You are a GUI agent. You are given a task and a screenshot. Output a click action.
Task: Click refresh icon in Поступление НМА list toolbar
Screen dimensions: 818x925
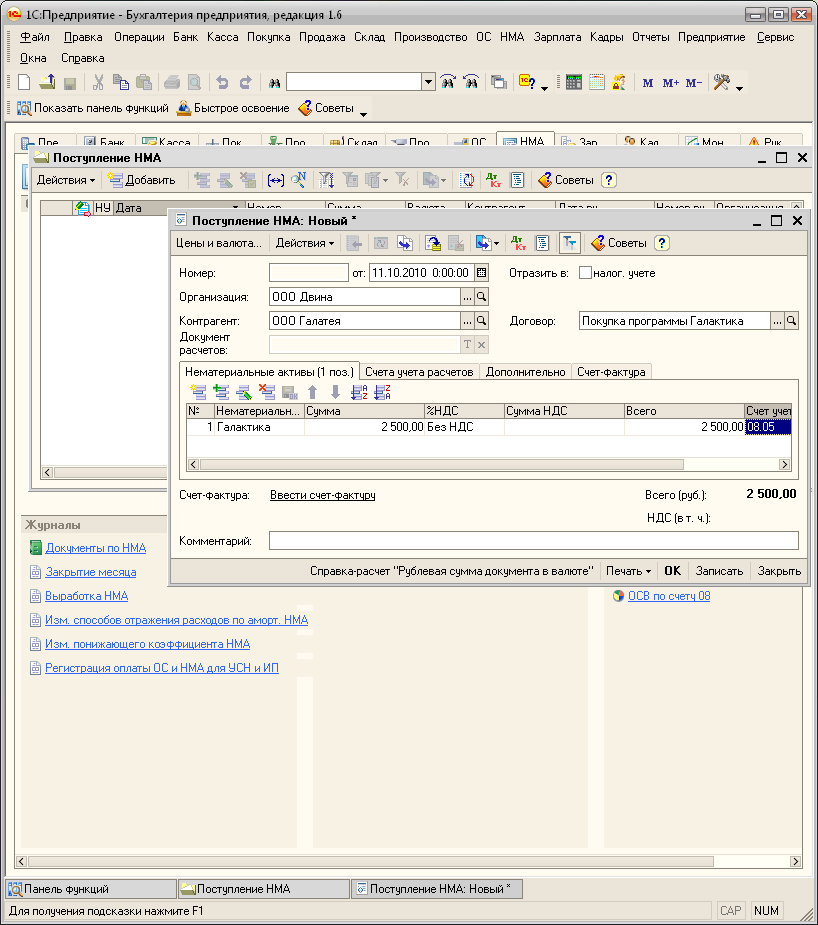click(x=467, y=180)
